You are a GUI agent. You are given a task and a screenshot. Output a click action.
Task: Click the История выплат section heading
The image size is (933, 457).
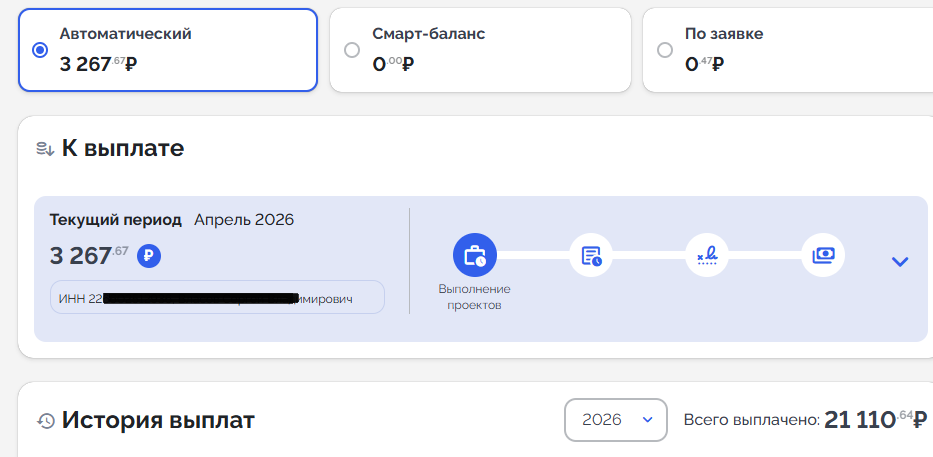click(158, 421)
